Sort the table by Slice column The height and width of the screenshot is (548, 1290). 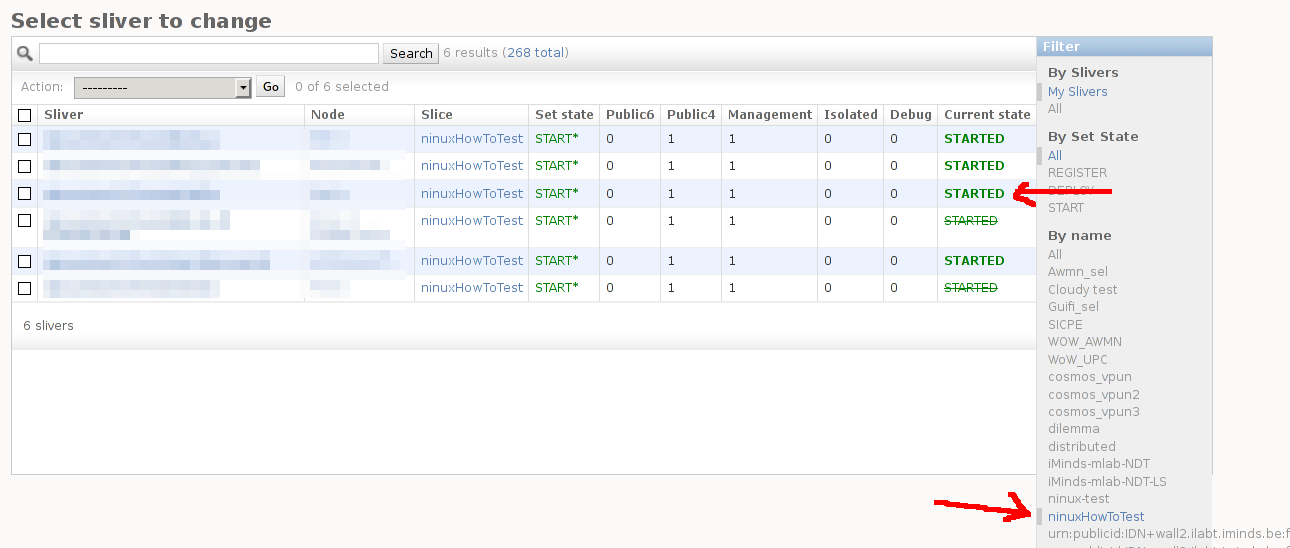pos(437,115)
